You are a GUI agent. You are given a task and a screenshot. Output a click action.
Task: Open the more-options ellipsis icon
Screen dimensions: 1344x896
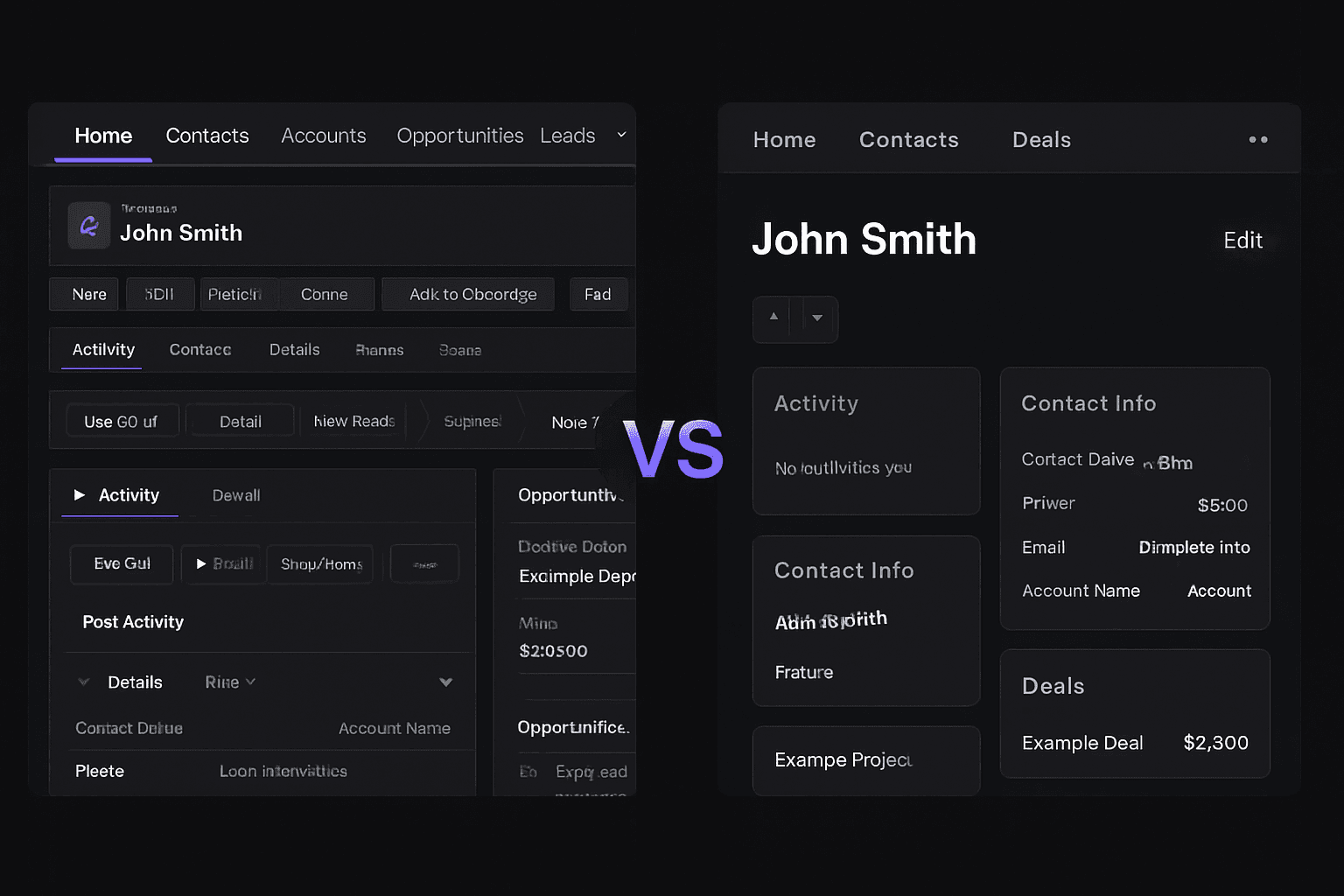pyautogui.click(x=1258, y=138)
